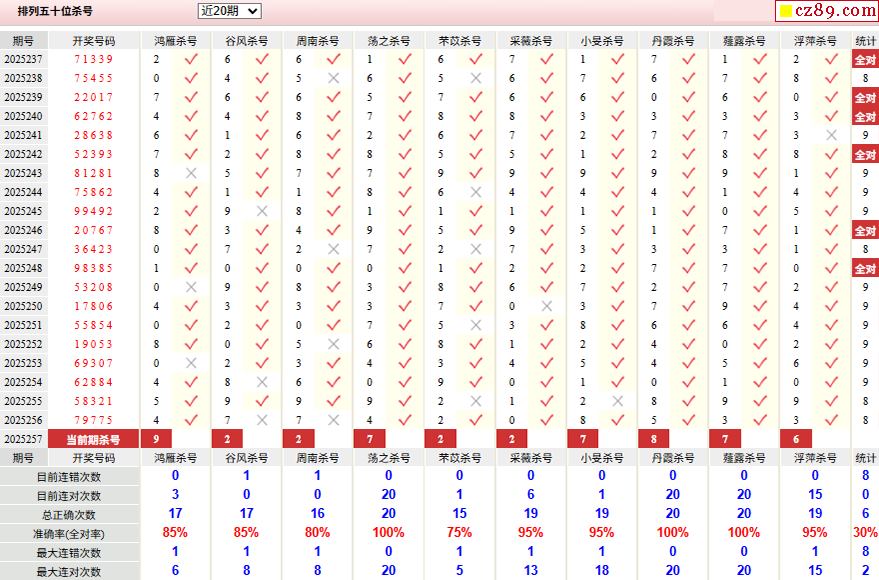Click the X mark for 鸿雁杀号 in row 2025243

tap(191, 173)
